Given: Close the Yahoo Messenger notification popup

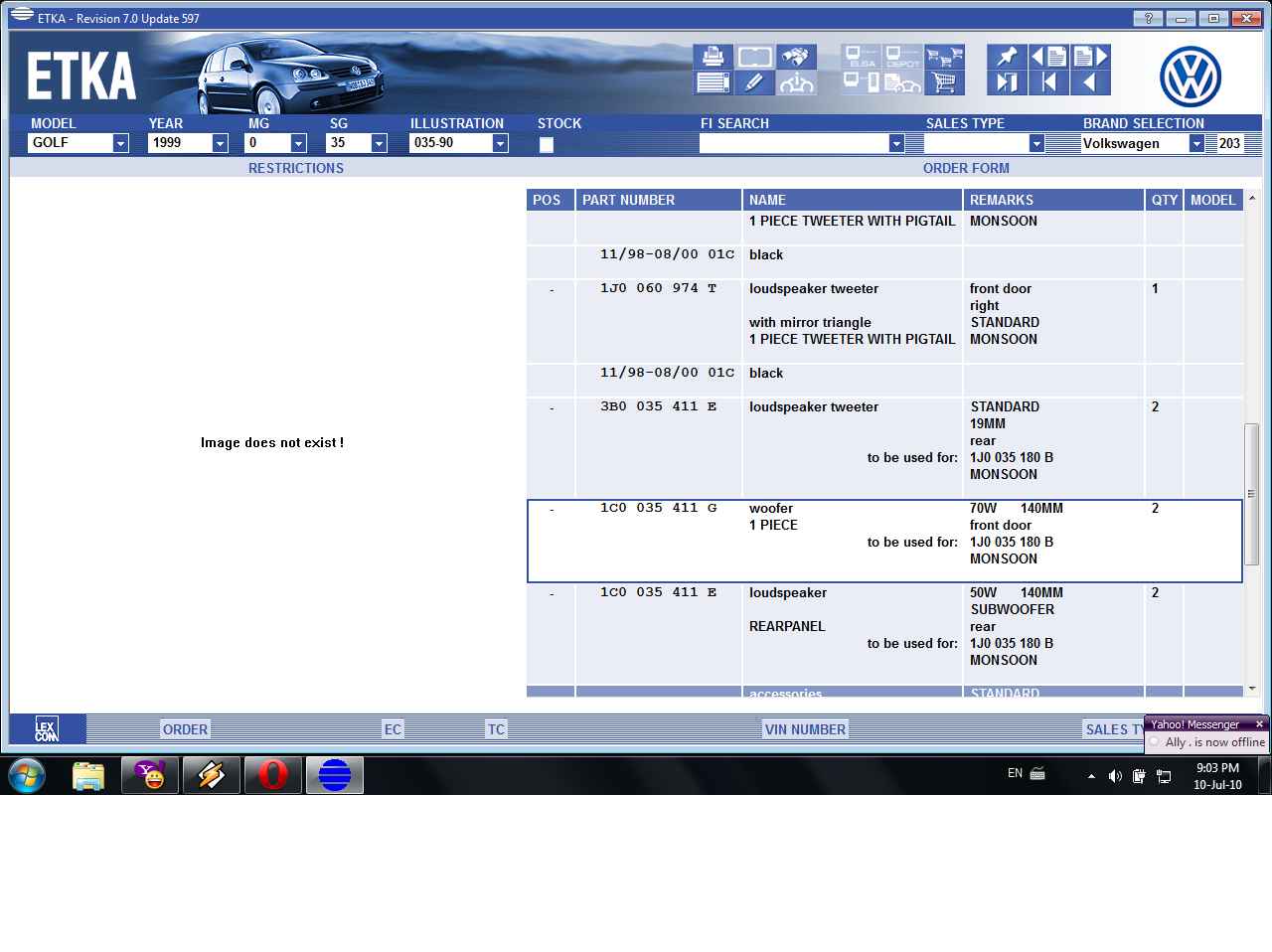Looking at the screenshot, I should point(1259,723).
